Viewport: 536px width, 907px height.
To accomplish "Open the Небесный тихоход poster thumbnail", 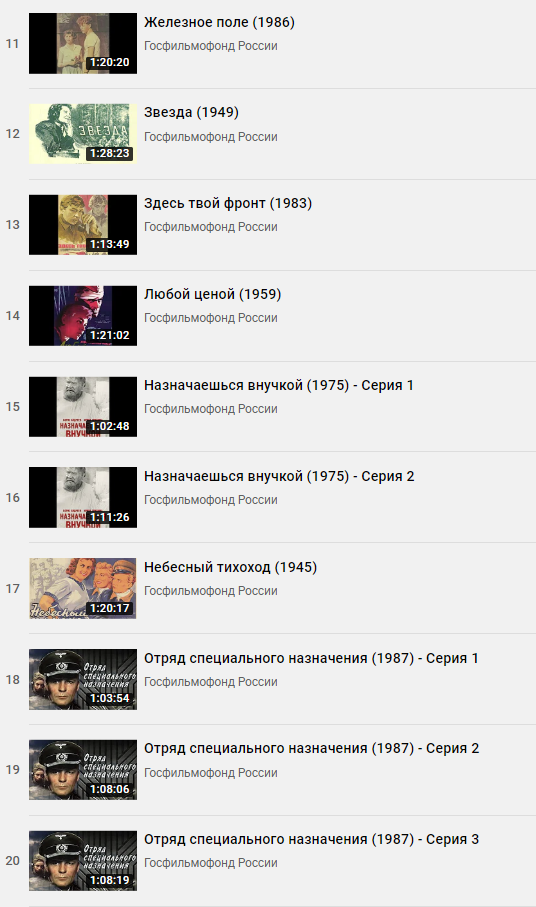I will point(83,588).
